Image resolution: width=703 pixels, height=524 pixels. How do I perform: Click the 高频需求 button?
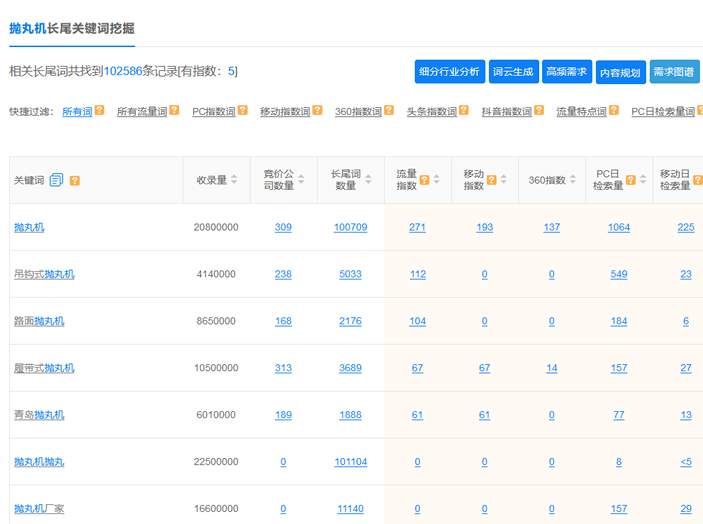567,72
